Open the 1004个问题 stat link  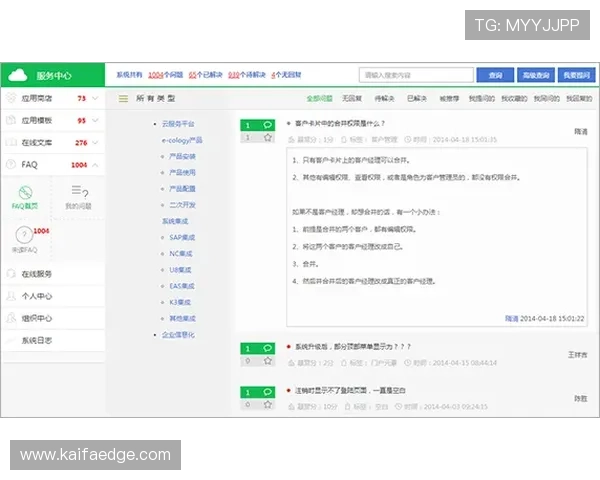tap(165, 75)
